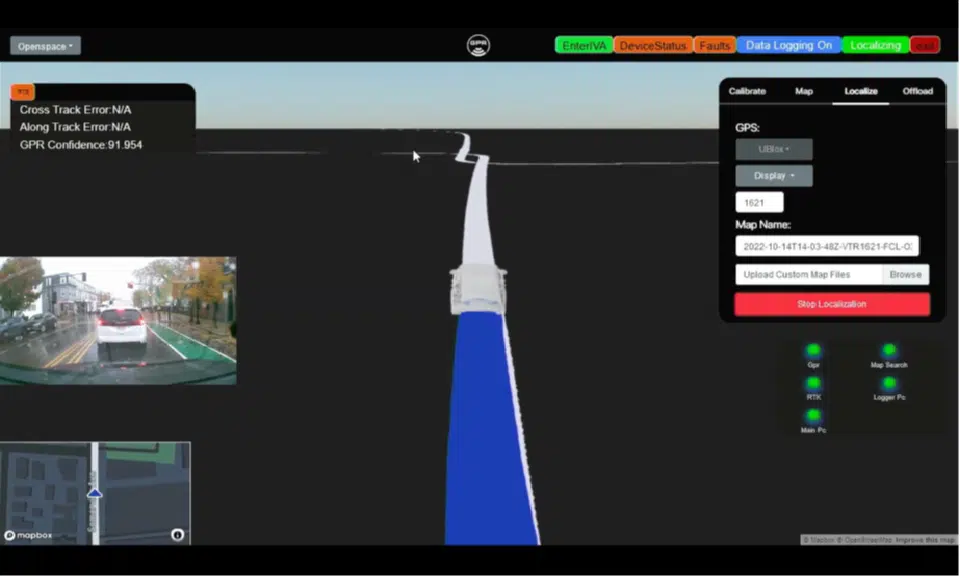Viewport: 960px width, 576px height.
Task: Click the RTK status indicator light
Action: (x=813, y=383)
